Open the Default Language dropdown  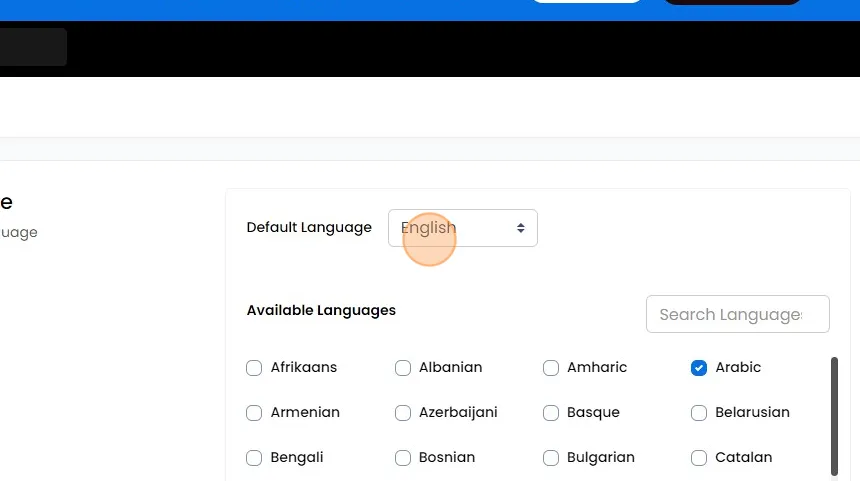(x=462, y=228)
